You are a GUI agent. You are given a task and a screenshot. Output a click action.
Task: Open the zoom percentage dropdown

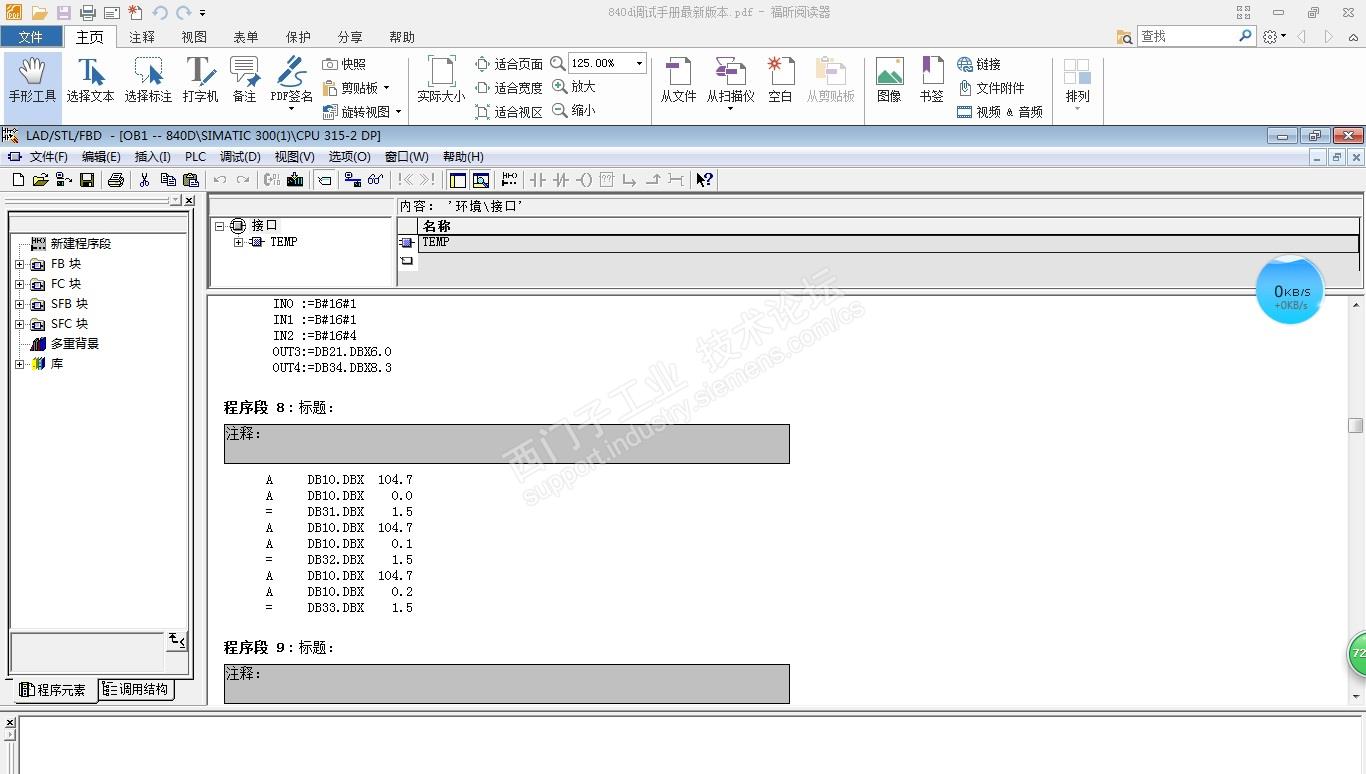pyautogui.click(x=639, y=63)
